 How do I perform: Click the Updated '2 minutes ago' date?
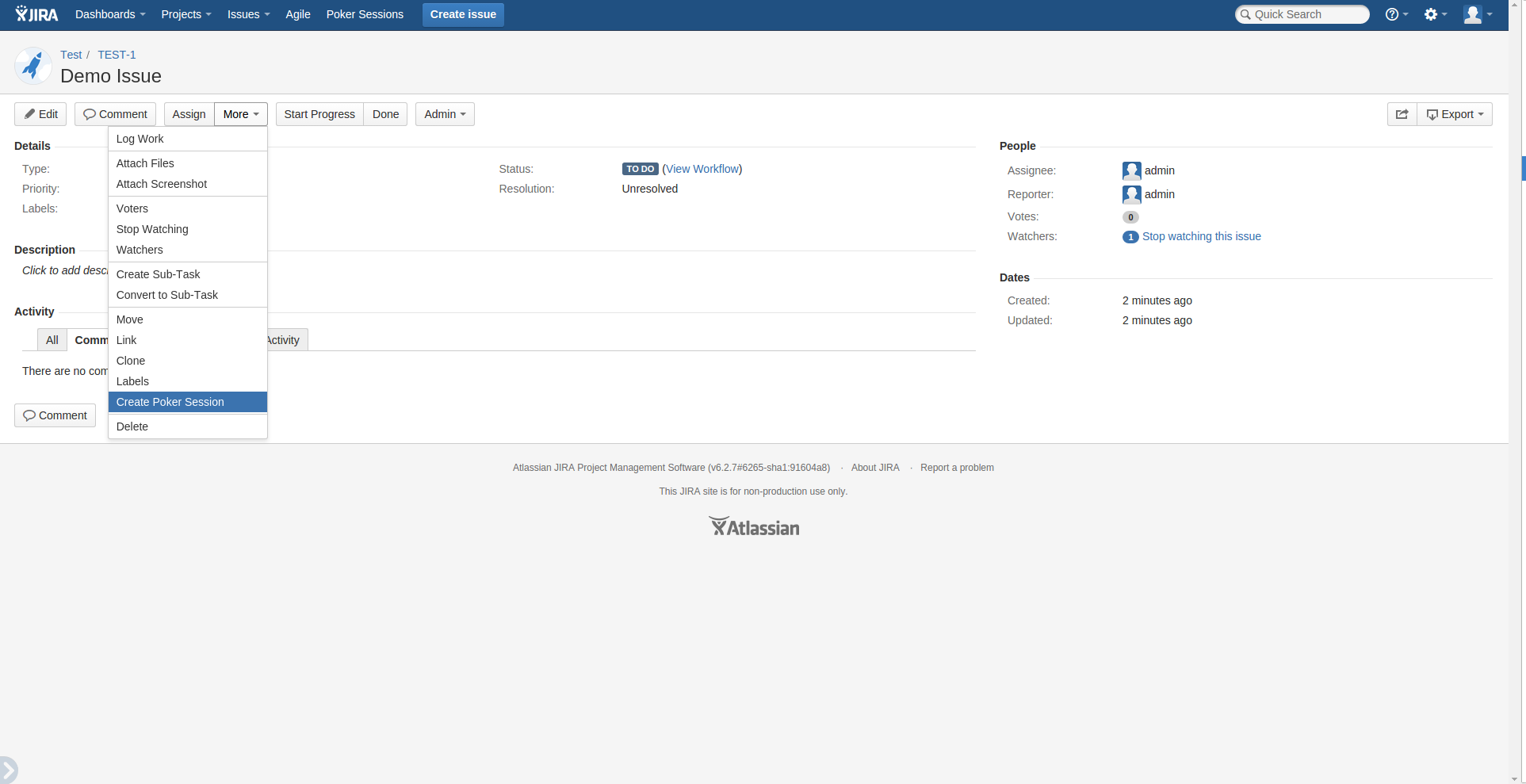click(x=1157, y=320)
